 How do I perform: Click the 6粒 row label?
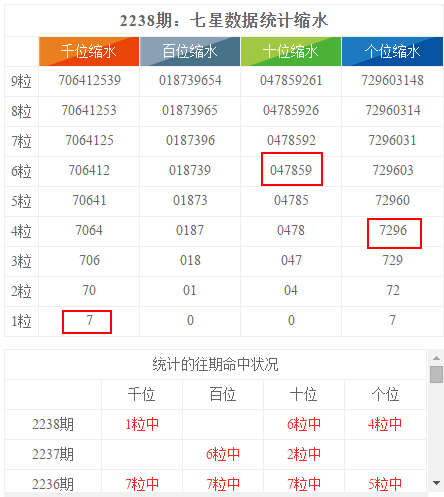(21, 171)
